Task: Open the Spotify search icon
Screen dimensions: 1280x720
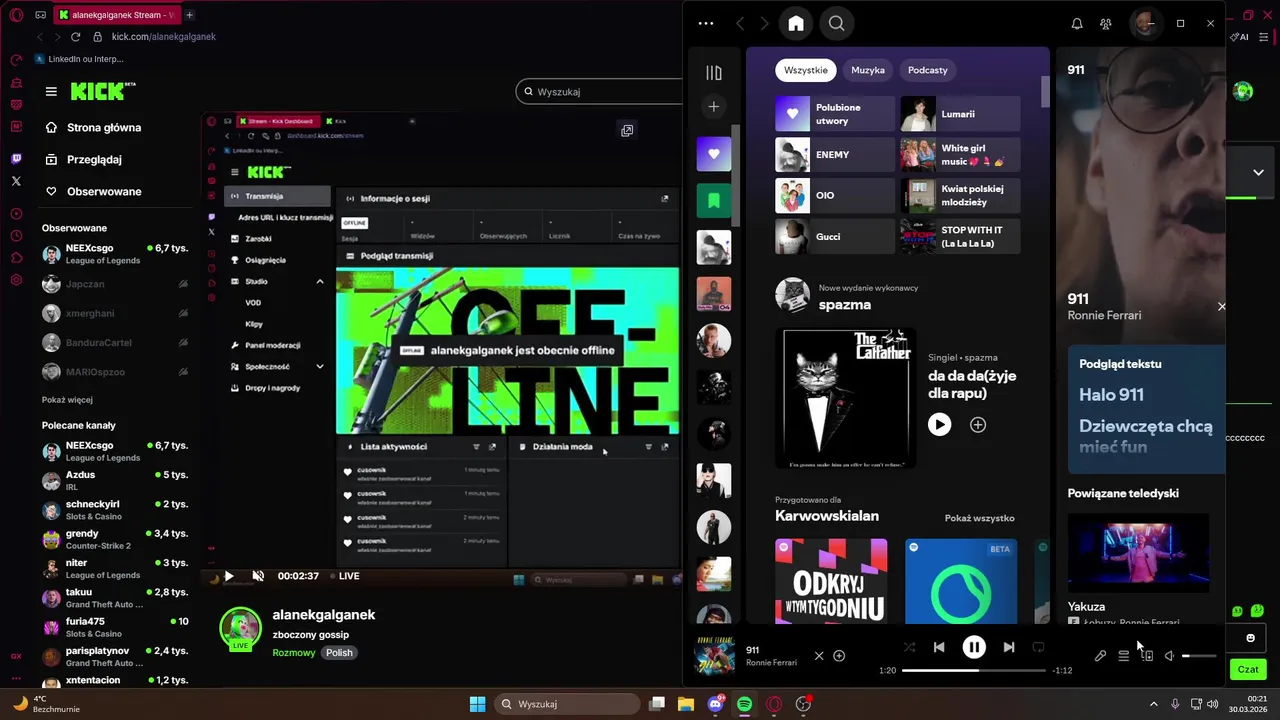Action: pyautogui.click(x=837, y=23)
